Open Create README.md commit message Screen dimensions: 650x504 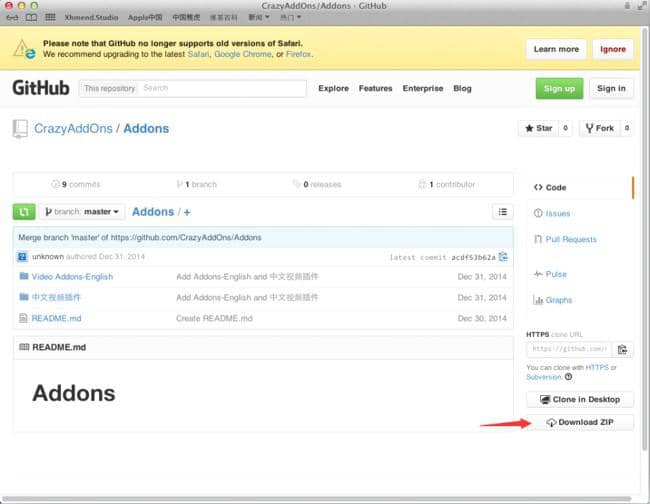click(214, 318)
